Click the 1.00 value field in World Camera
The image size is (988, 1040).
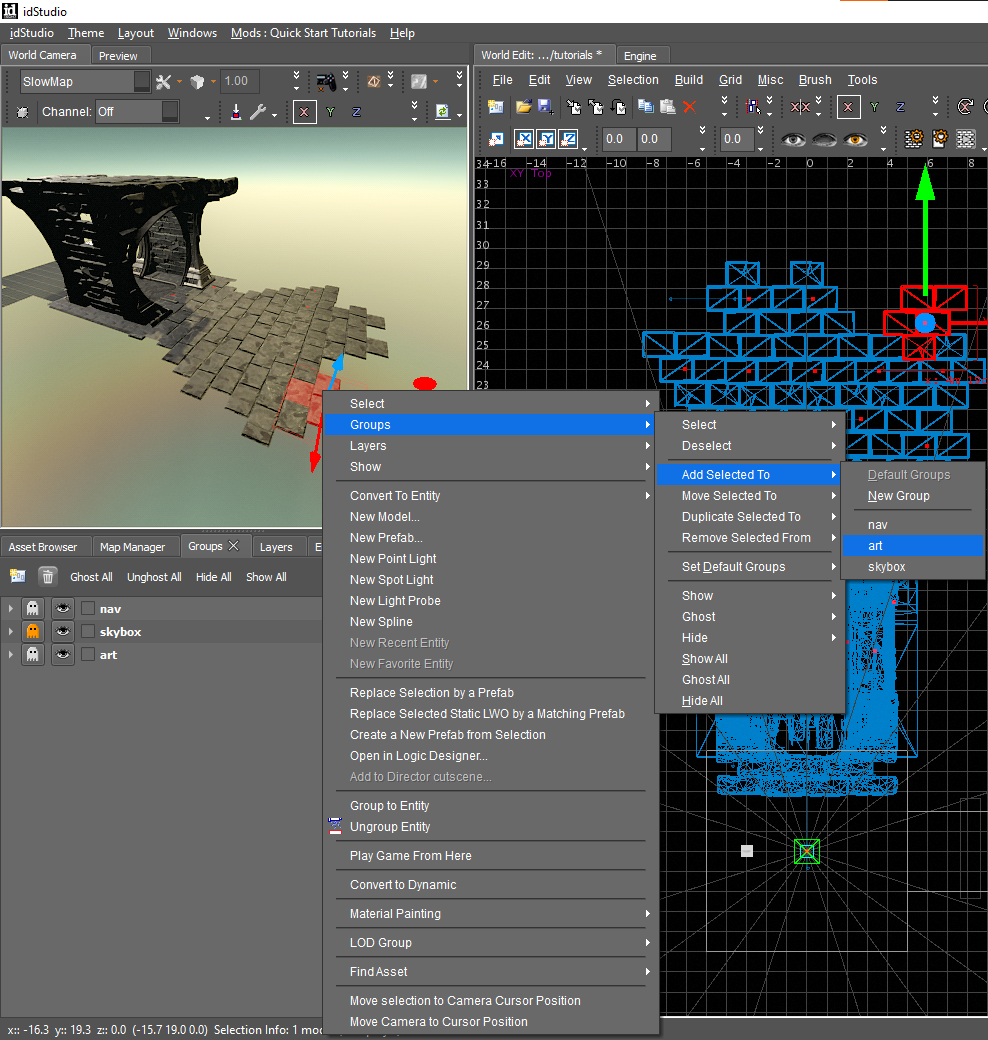coord(240,81)
